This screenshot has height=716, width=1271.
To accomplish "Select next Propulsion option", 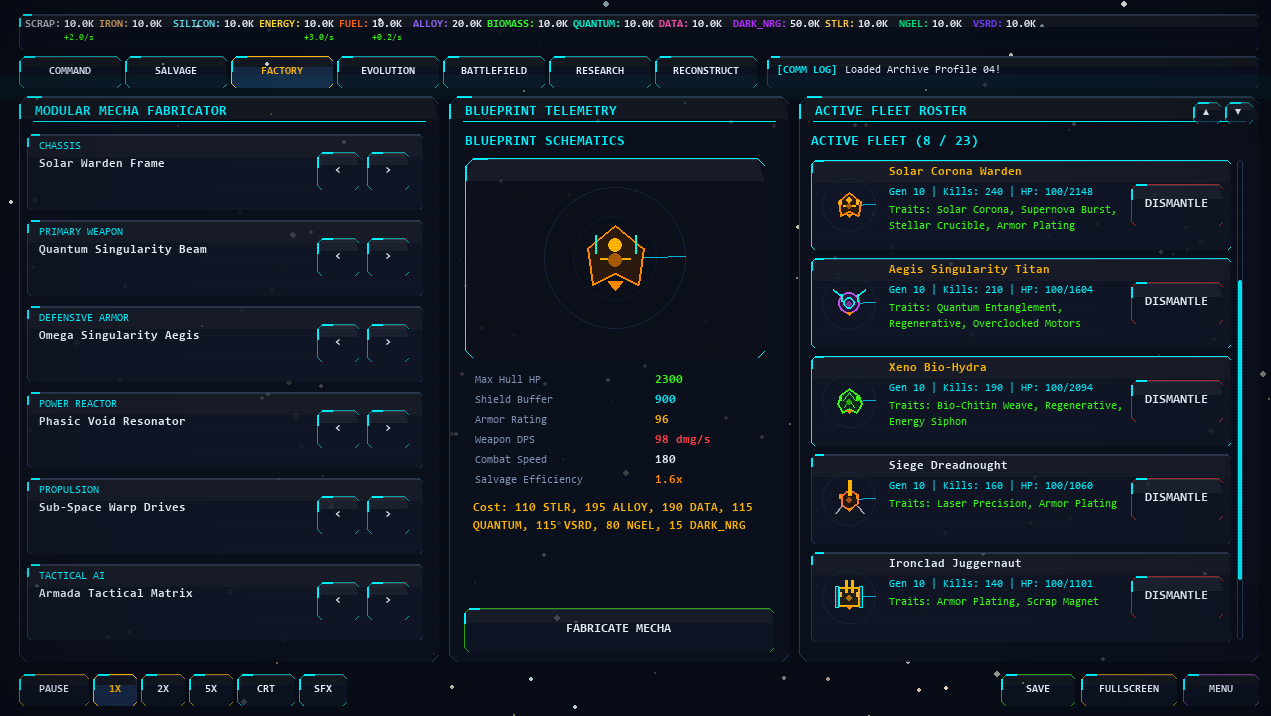I will pos(388,515).
